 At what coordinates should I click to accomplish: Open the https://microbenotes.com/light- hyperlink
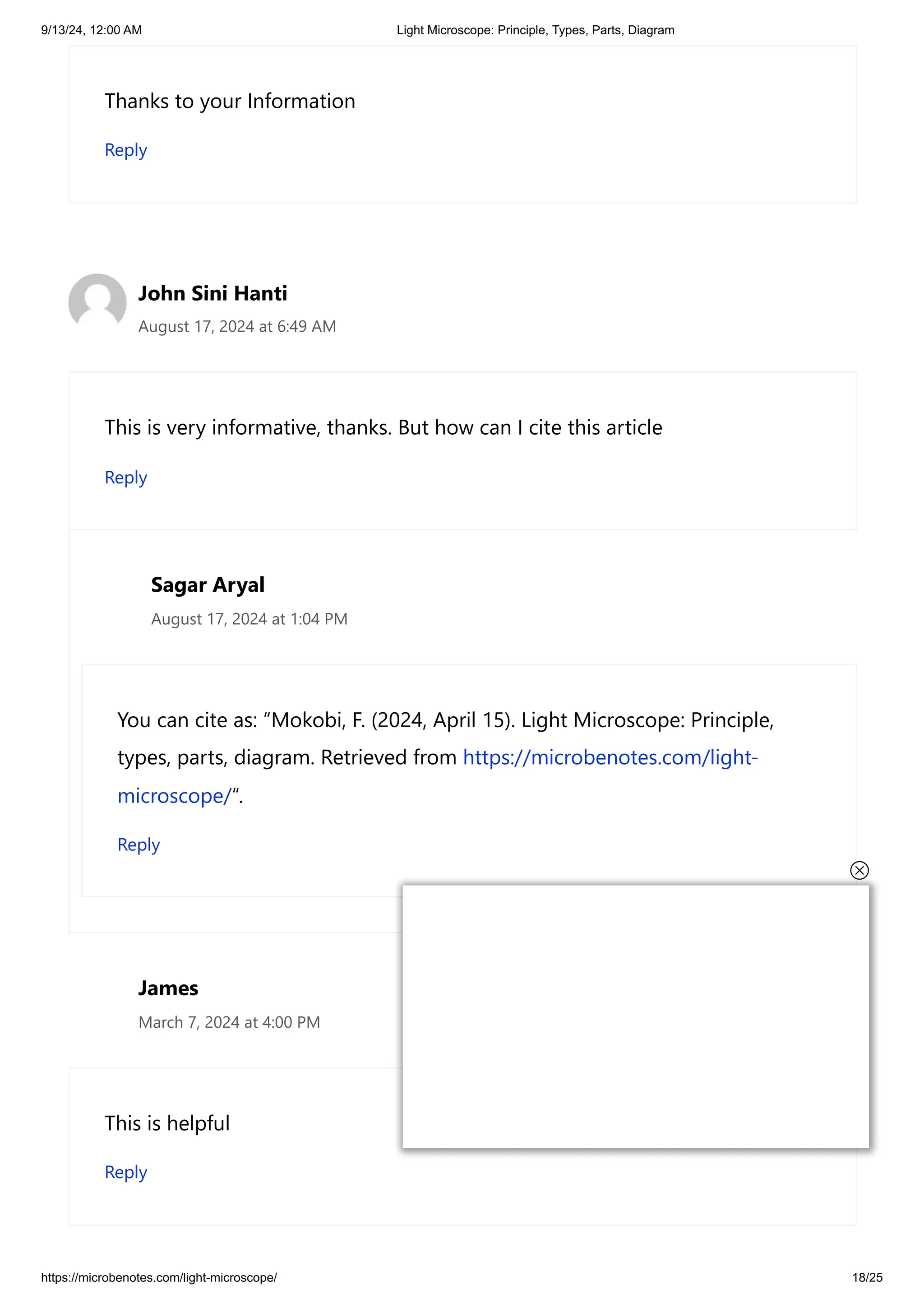coord(610,757)
